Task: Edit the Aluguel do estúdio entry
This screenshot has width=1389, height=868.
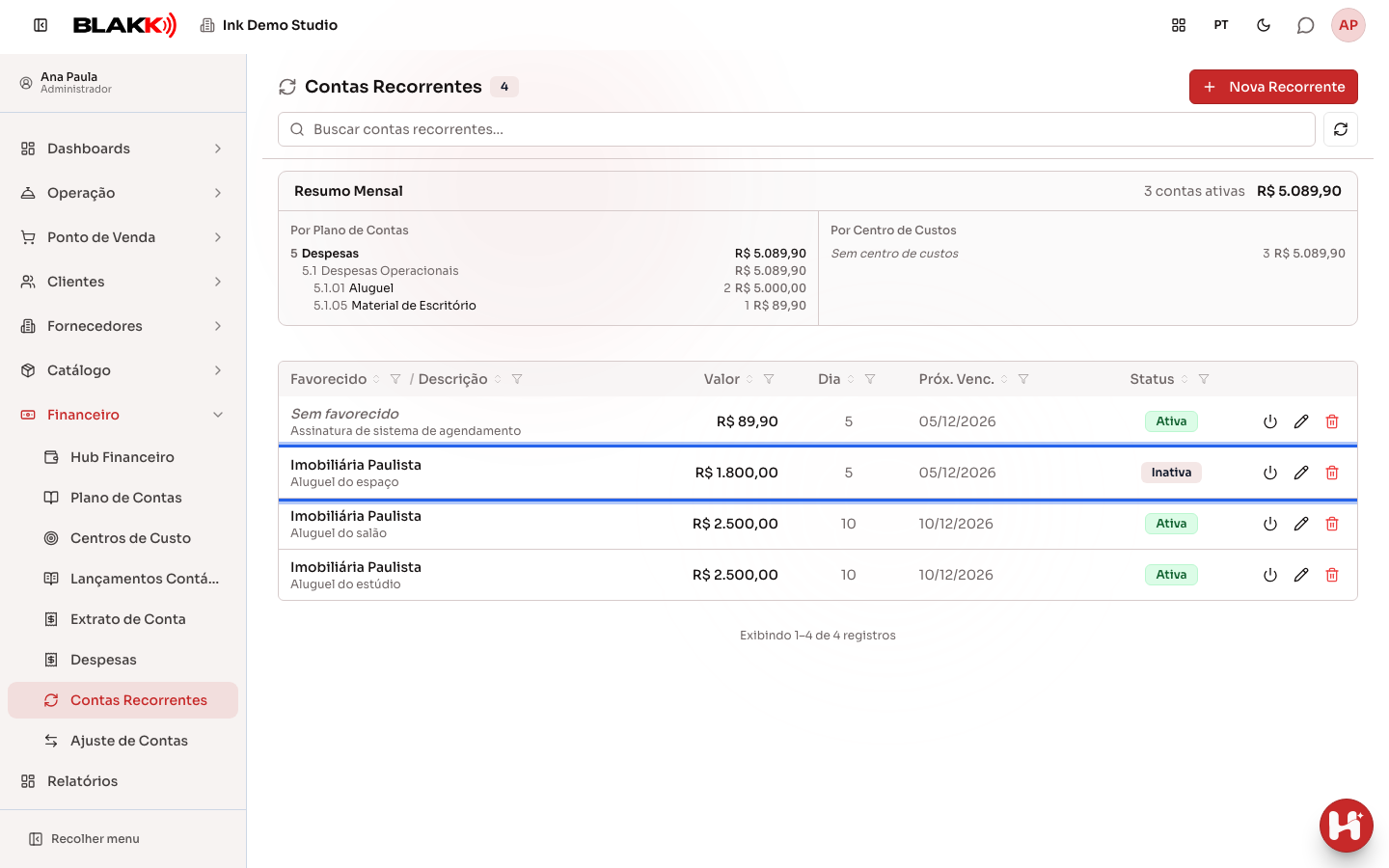Action: click(x=1301, y=575)
